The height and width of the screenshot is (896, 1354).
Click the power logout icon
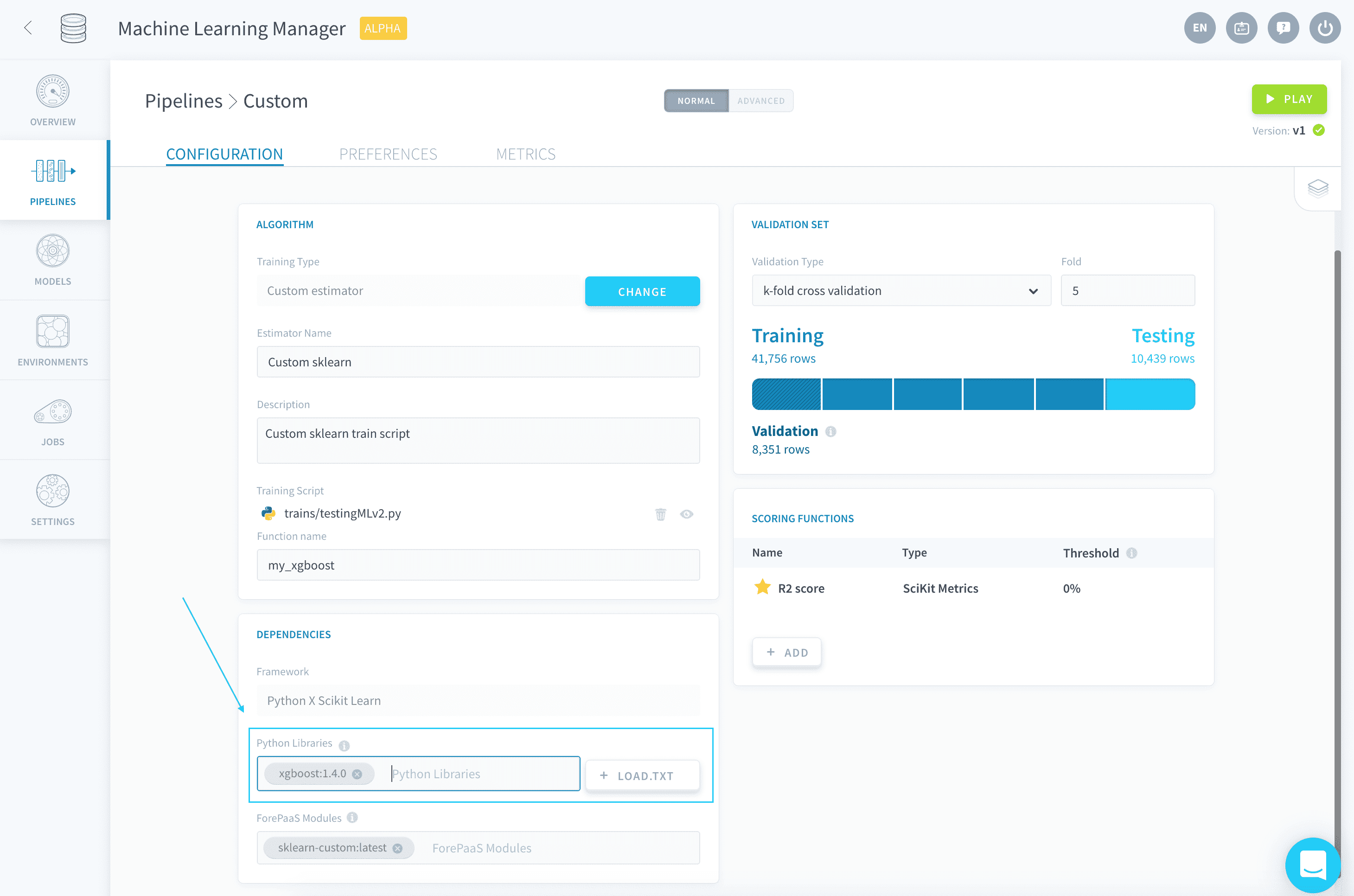1325,28
